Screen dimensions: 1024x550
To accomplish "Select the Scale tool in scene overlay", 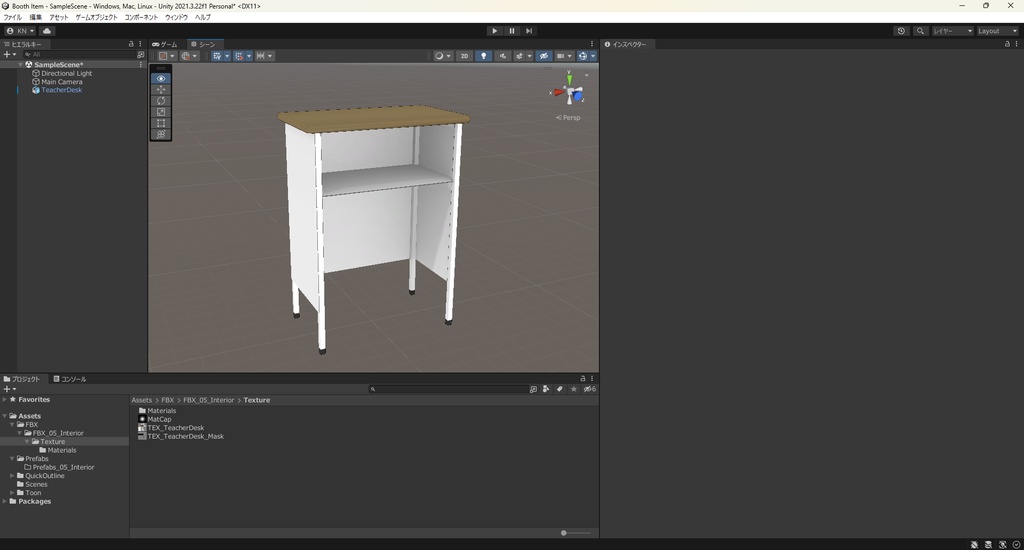I will [161, 112].
